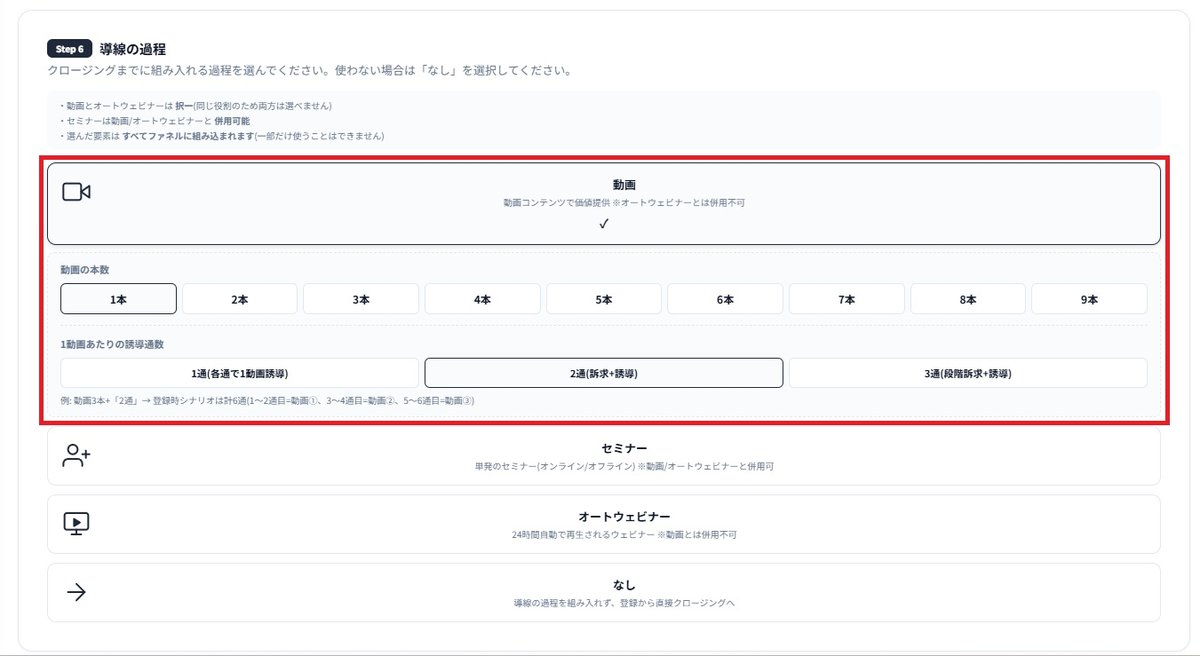Click the seminar person-plus icon
The height and width of the screenshot is (656, 1200).
tap(76, 456)
